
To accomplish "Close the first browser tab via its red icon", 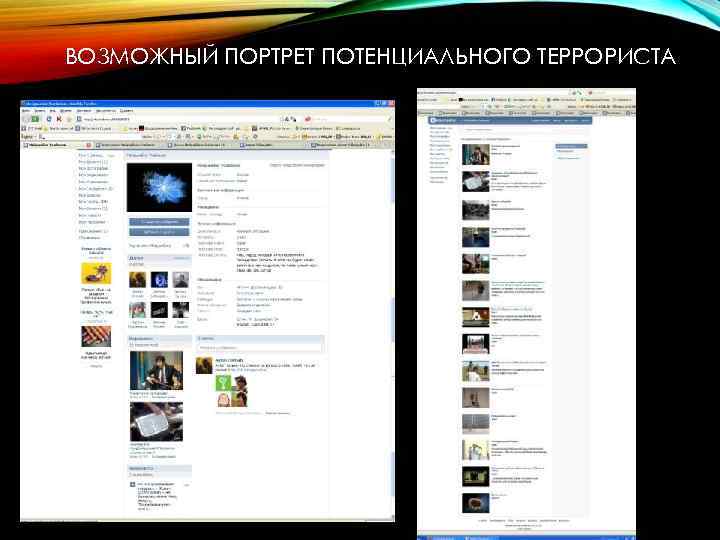I will pyautogui.click(x=89, y=145).
